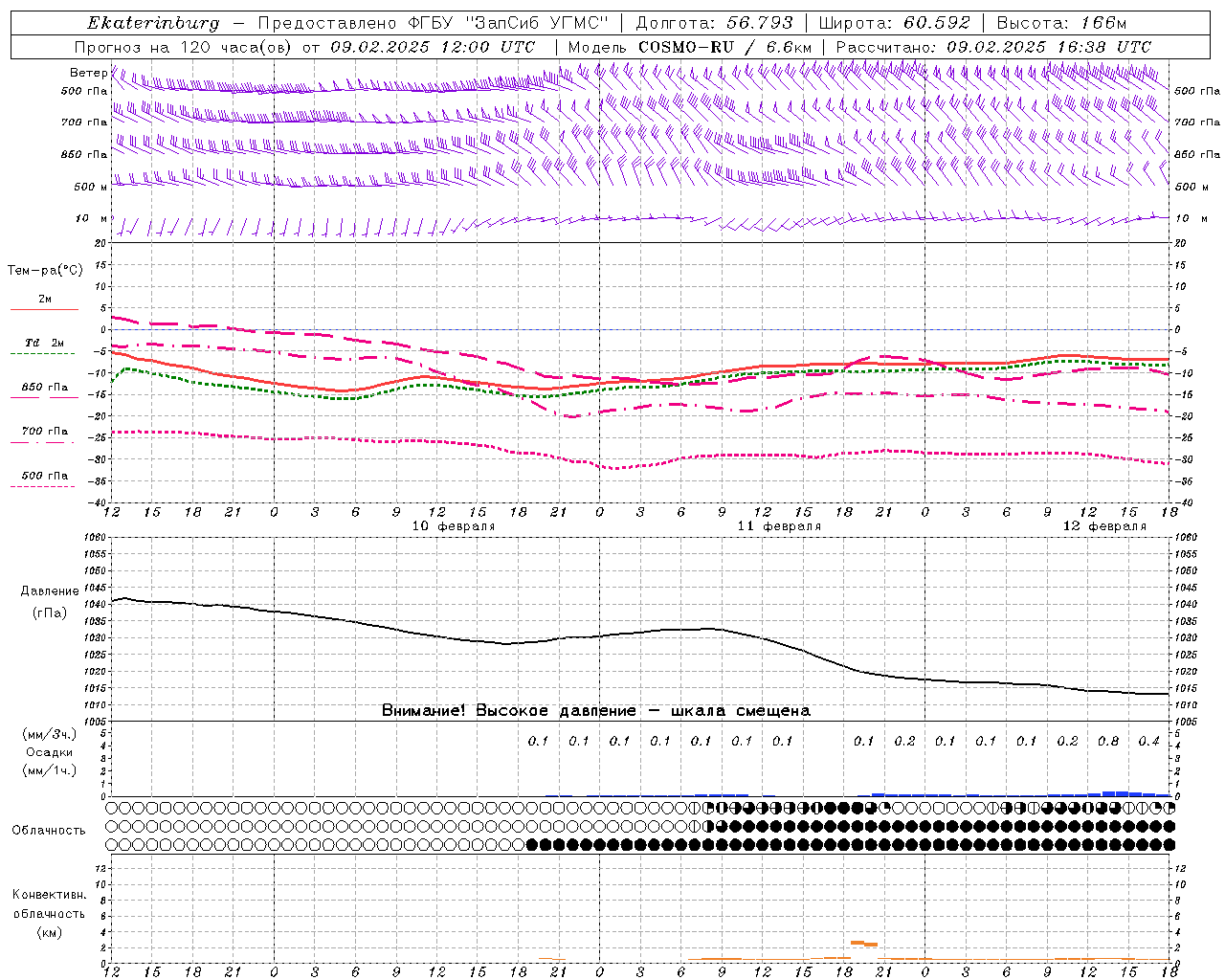Click the '0.4' precipitation value

click(x=1148, y=741)
